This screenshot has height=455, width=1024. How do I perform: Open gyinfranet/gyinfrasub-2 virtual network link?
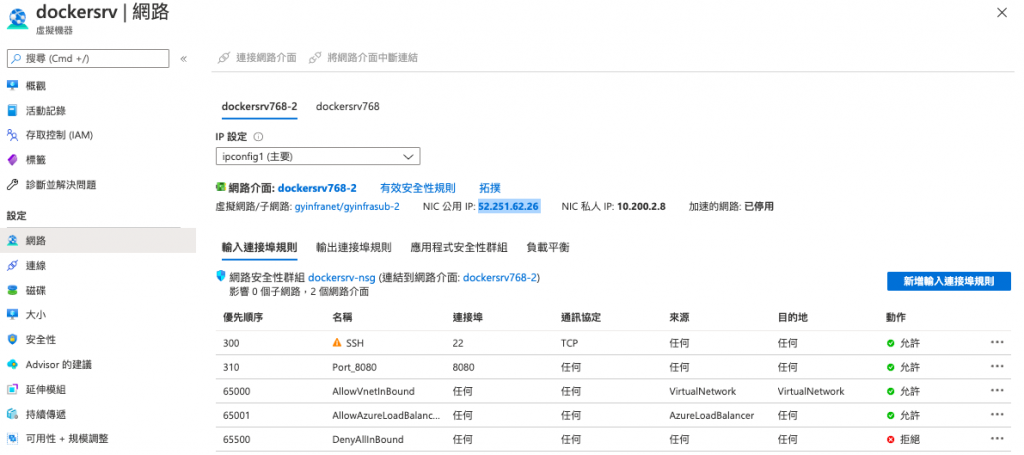point(347,206)
